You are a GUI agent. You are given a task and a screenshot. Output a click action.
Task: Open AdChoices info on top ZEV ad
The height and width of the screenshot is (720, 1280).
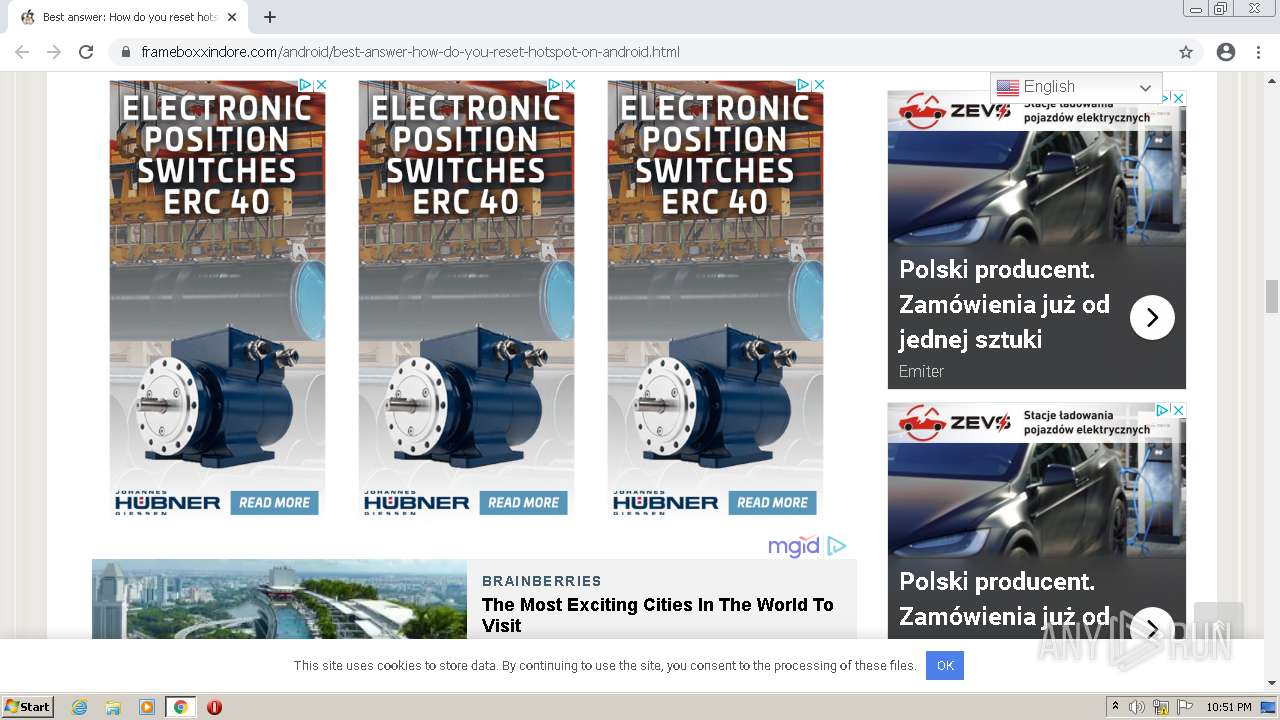tap(1164, 98)
